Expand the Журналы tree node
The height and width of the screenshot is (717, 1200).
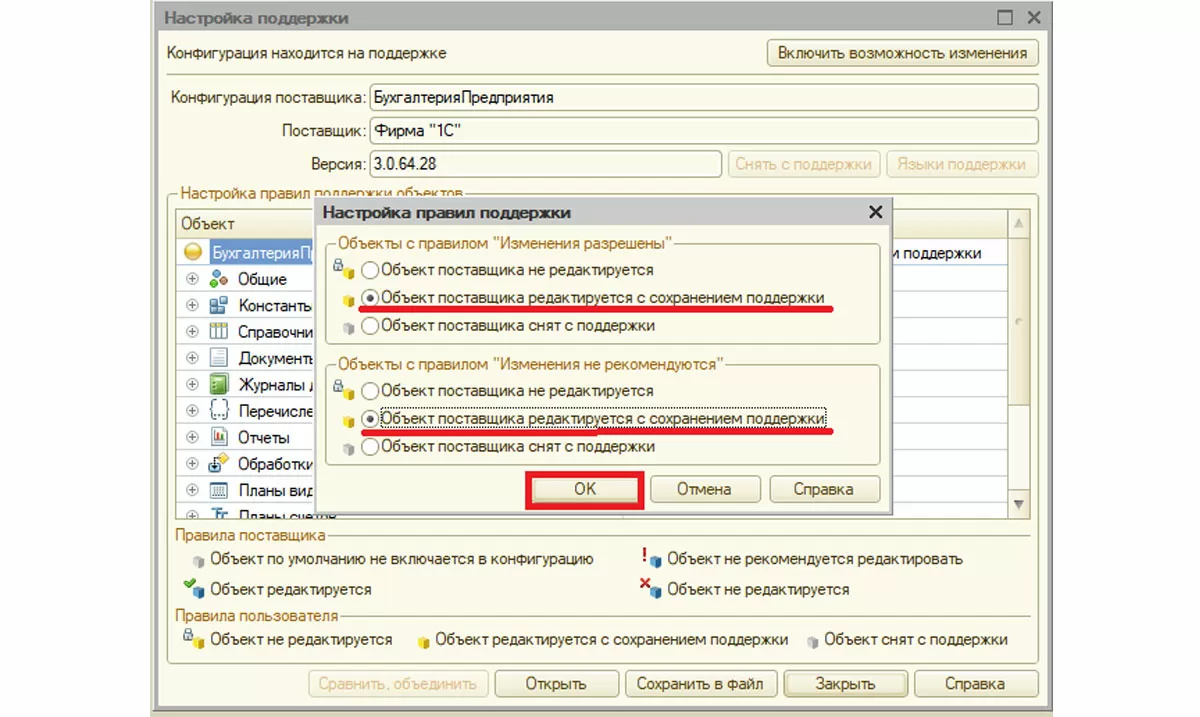click(x=193, y=384)
